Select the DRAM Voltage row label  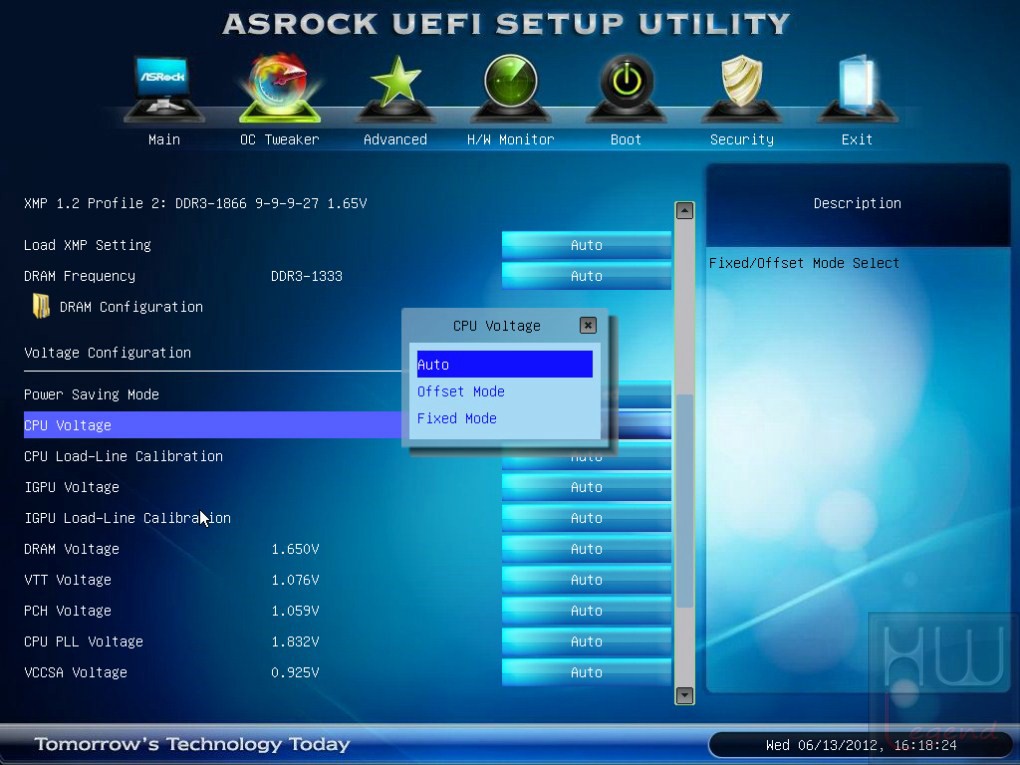pos(72,549)
